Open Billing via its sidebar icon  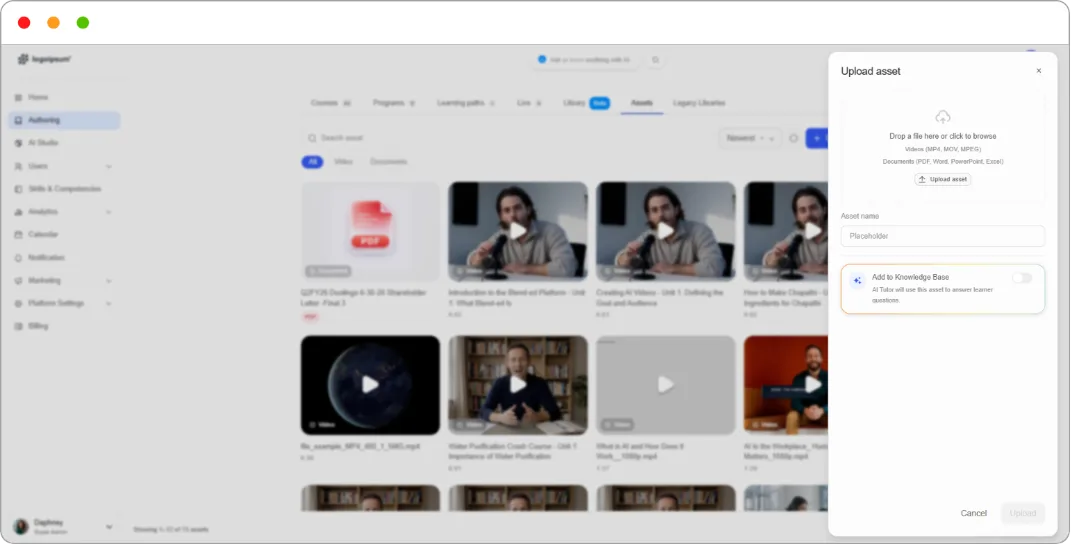[x=18, y=327]
